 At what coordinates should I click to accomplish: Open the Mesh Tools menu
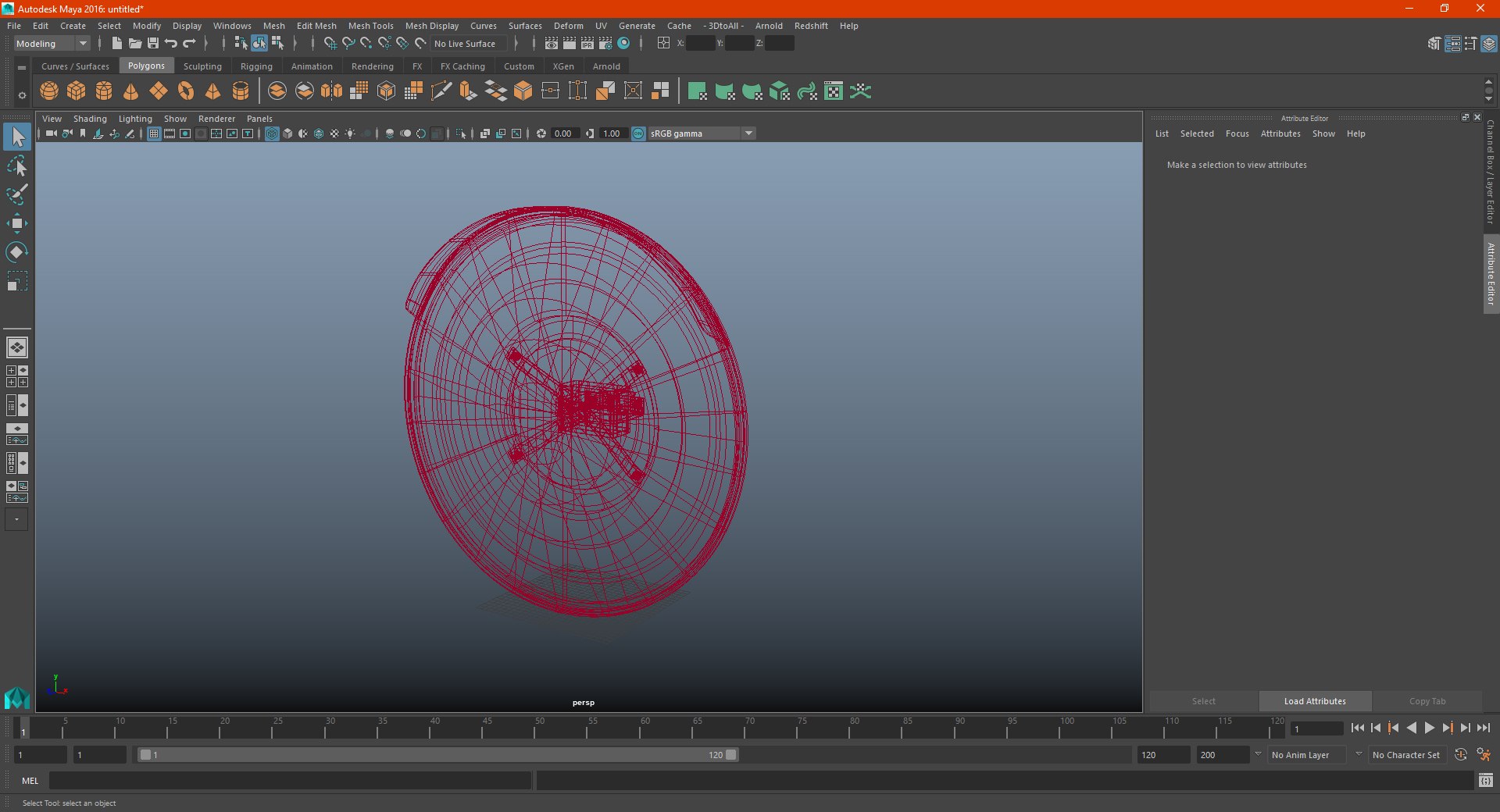[x=370, y=26]
